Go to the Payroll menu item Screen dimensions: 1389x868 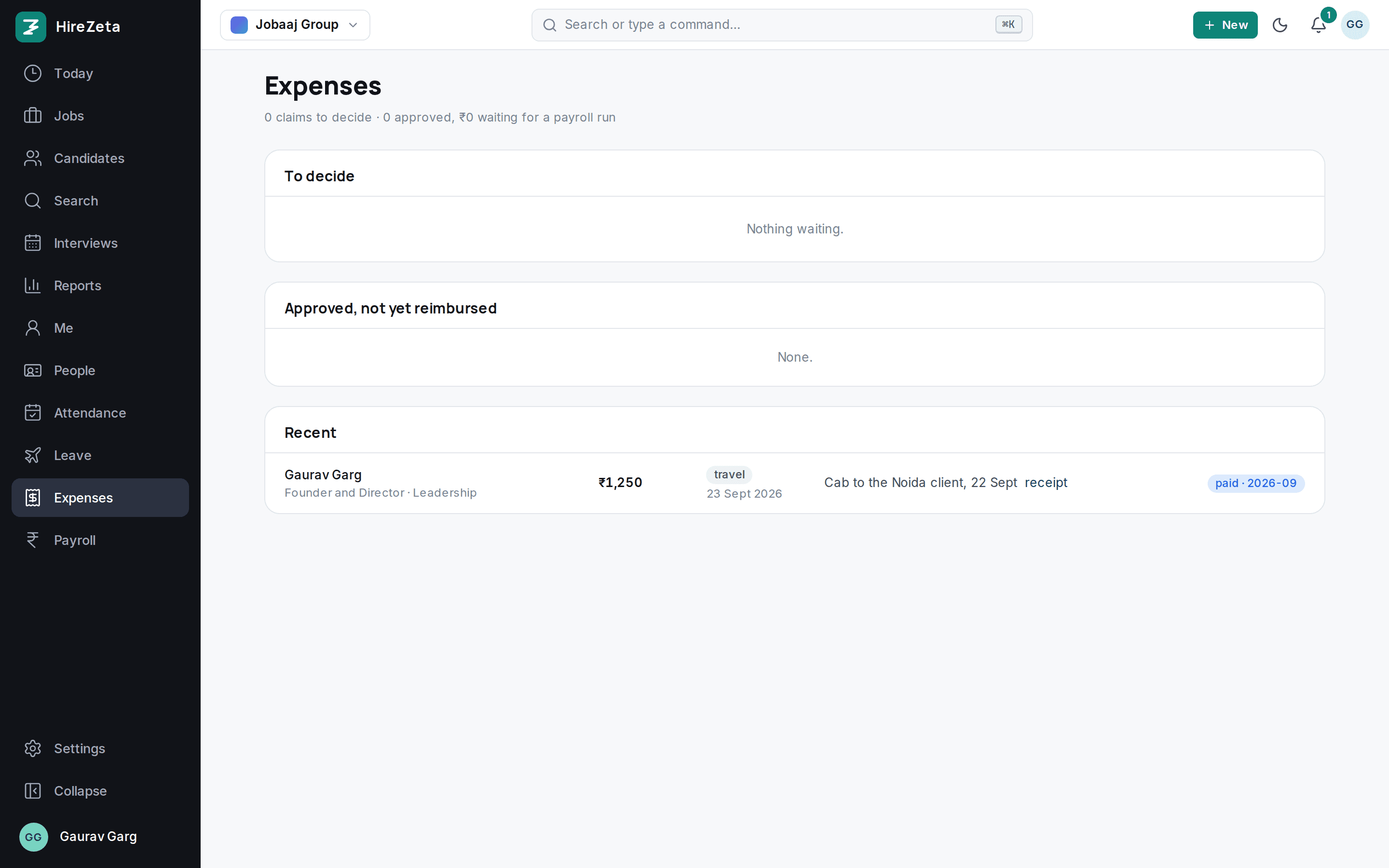point(100,541)
